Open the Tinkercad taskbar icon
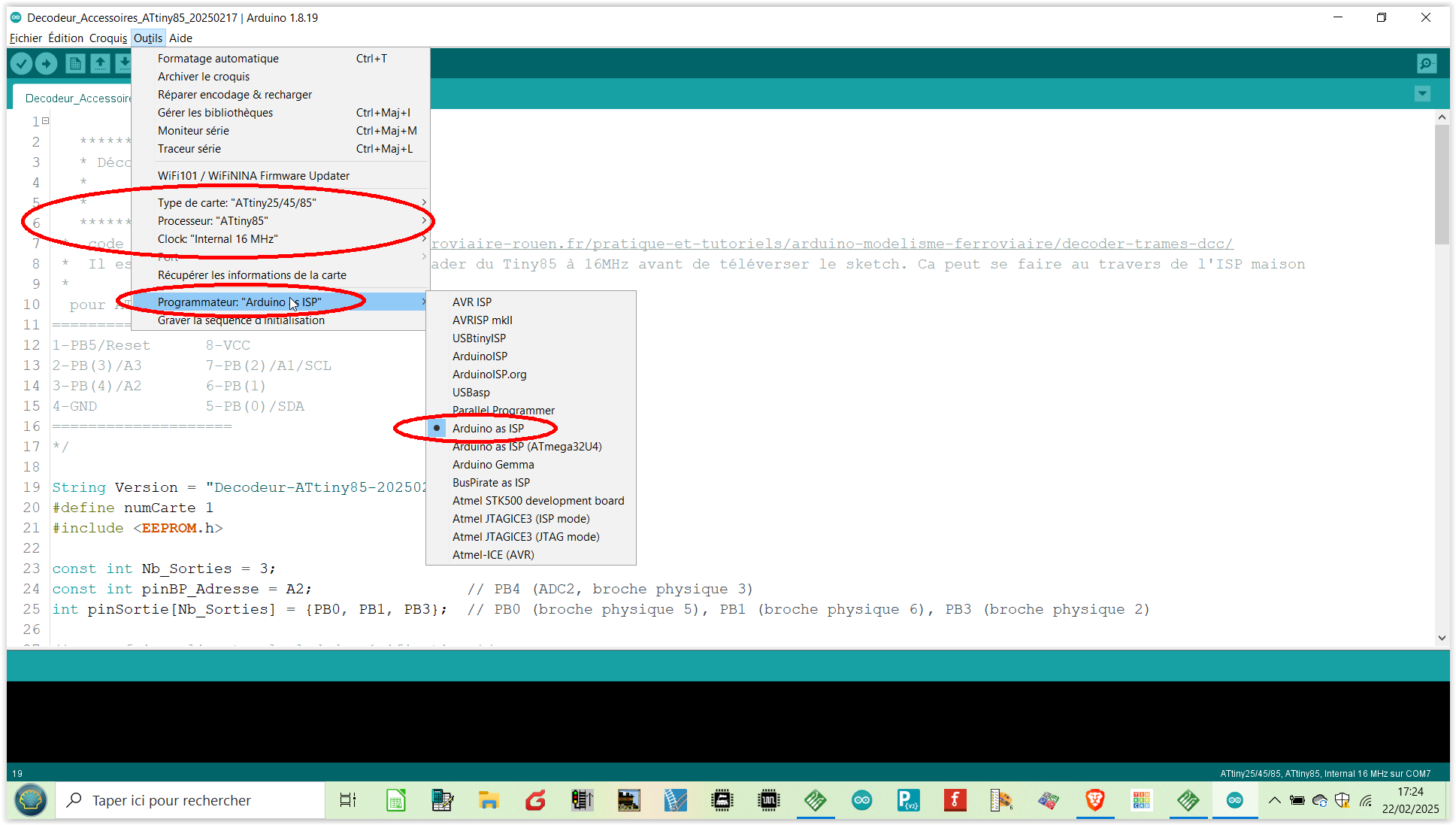The width and height of the screenshot is (1456, 825). coord(1141,800)
